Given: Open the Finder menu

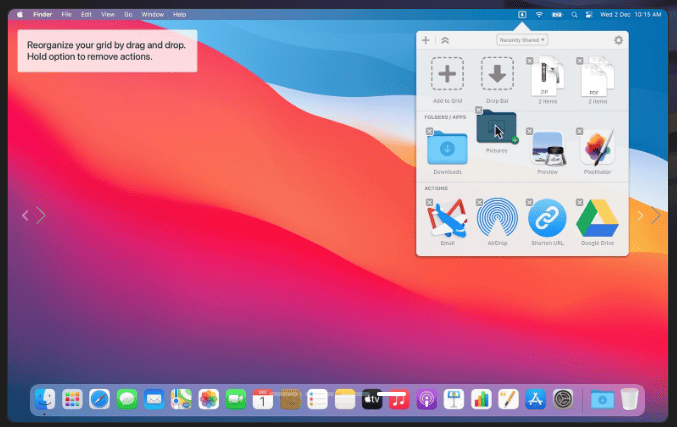Looking at the screenshot, I should (x=42, y=15).
